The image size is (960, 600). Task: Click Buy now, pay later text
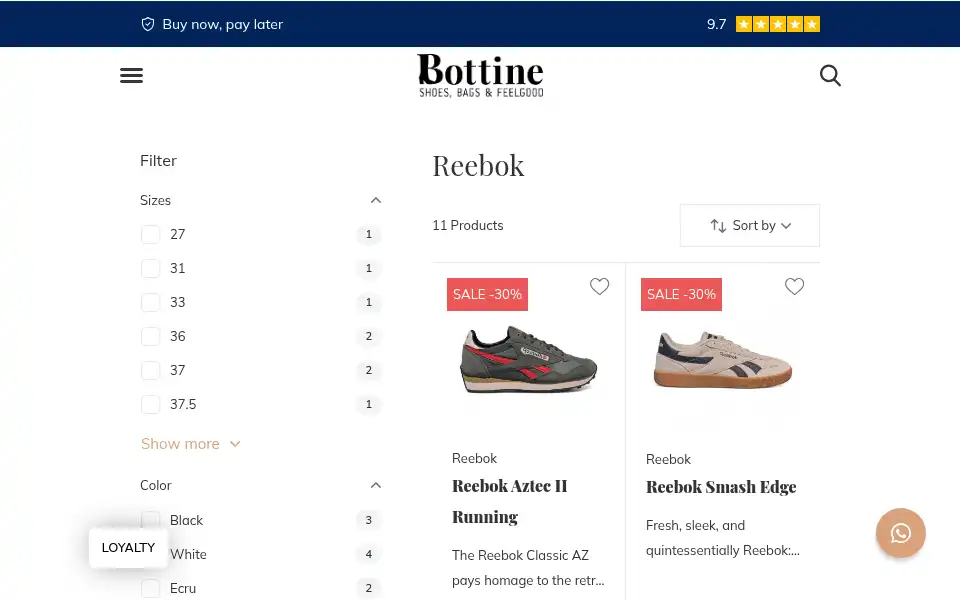(x=223, y=24)
